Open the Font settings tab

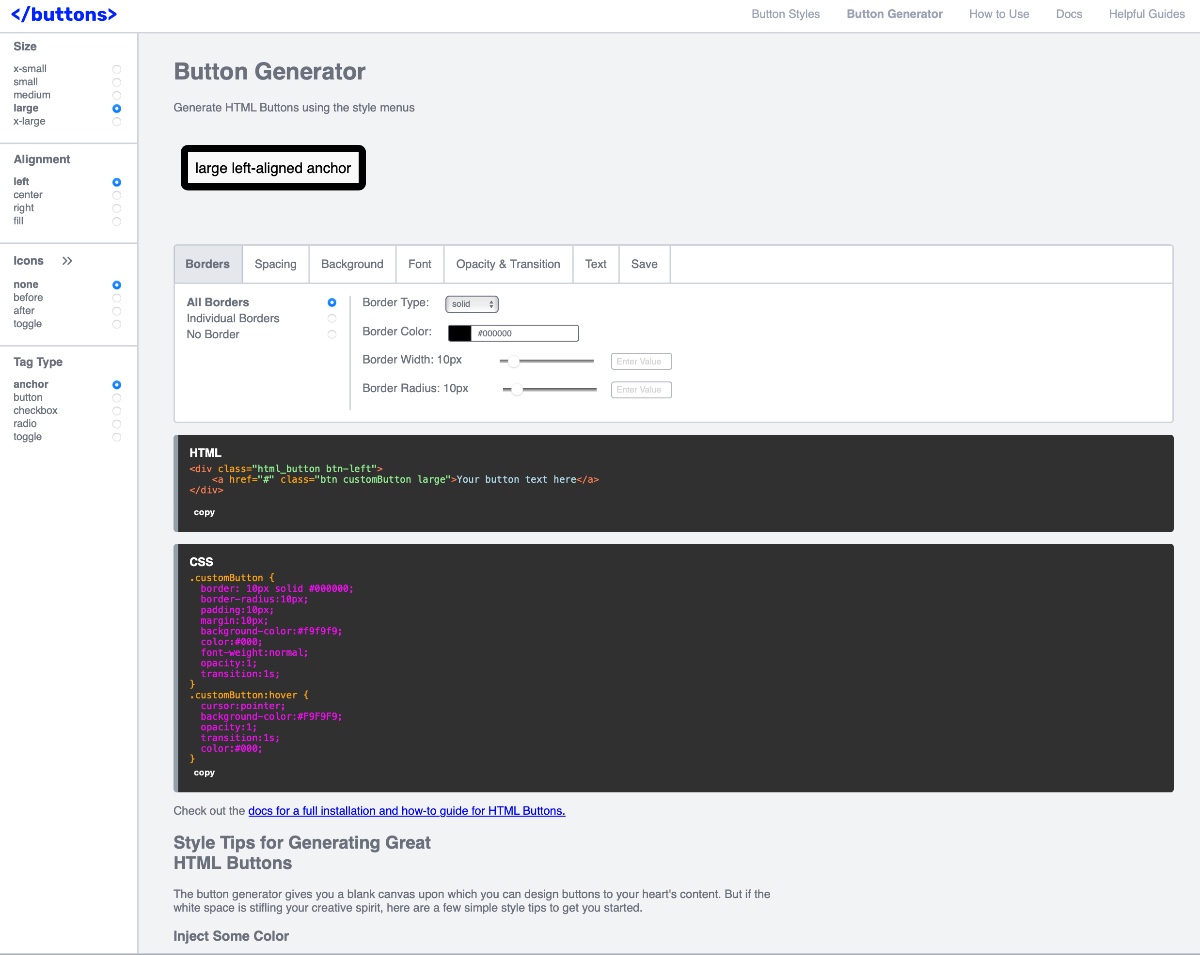[x=419, y=264]
